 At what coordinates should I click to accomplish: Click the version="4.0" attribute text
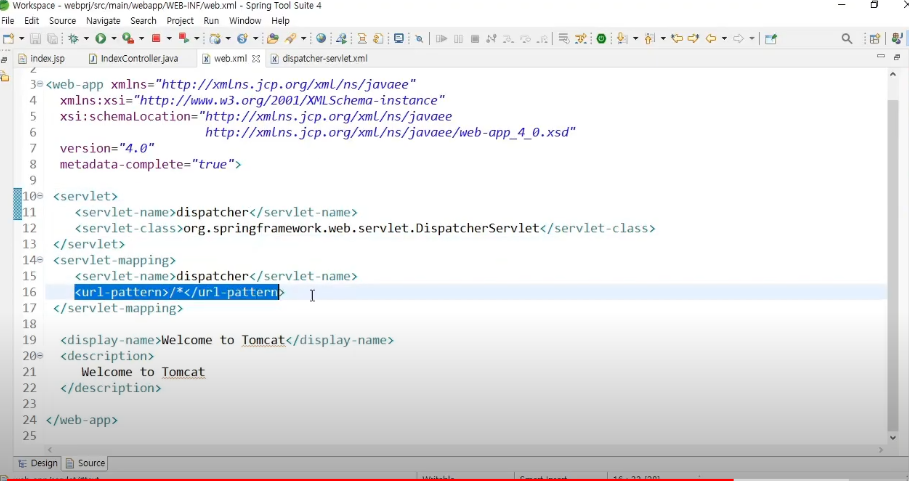click(x=107, y=148)
